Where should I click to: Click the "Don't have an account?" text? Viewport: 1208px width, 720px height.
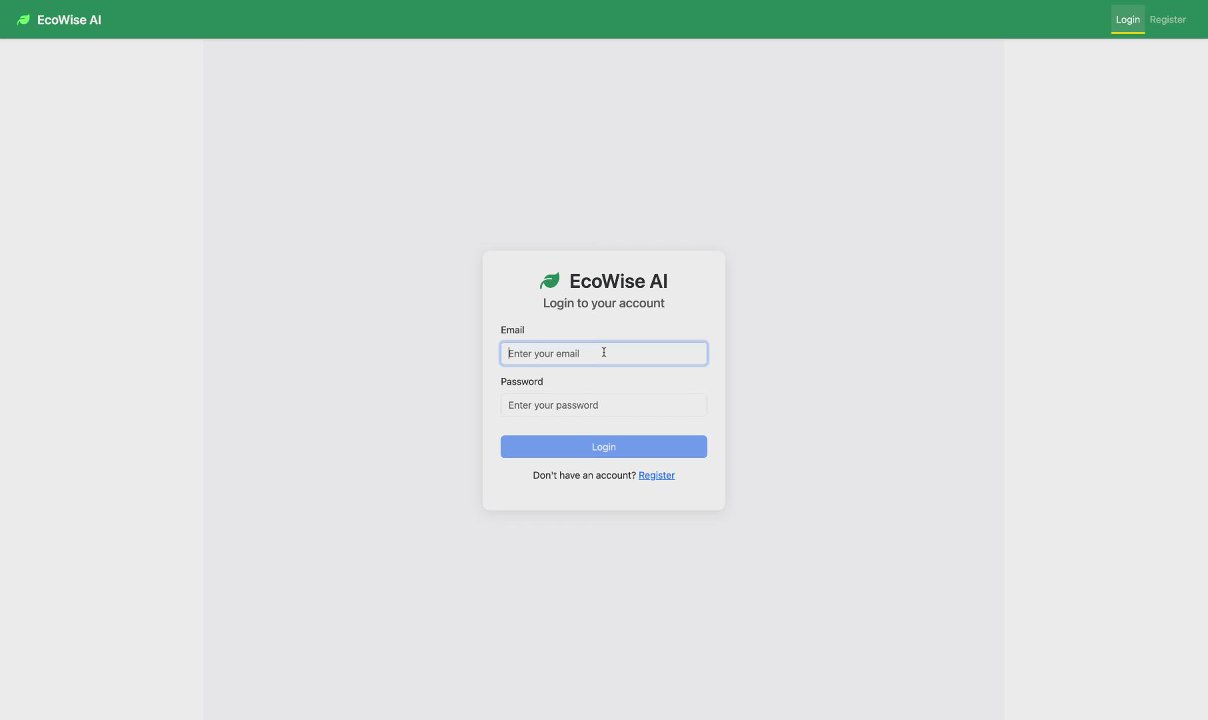pos(585,475)
